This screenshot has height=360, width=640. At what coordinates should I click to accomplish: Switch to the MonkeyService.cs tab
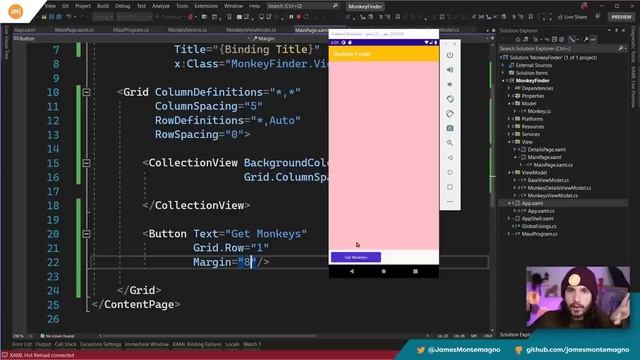click(187, 30)
